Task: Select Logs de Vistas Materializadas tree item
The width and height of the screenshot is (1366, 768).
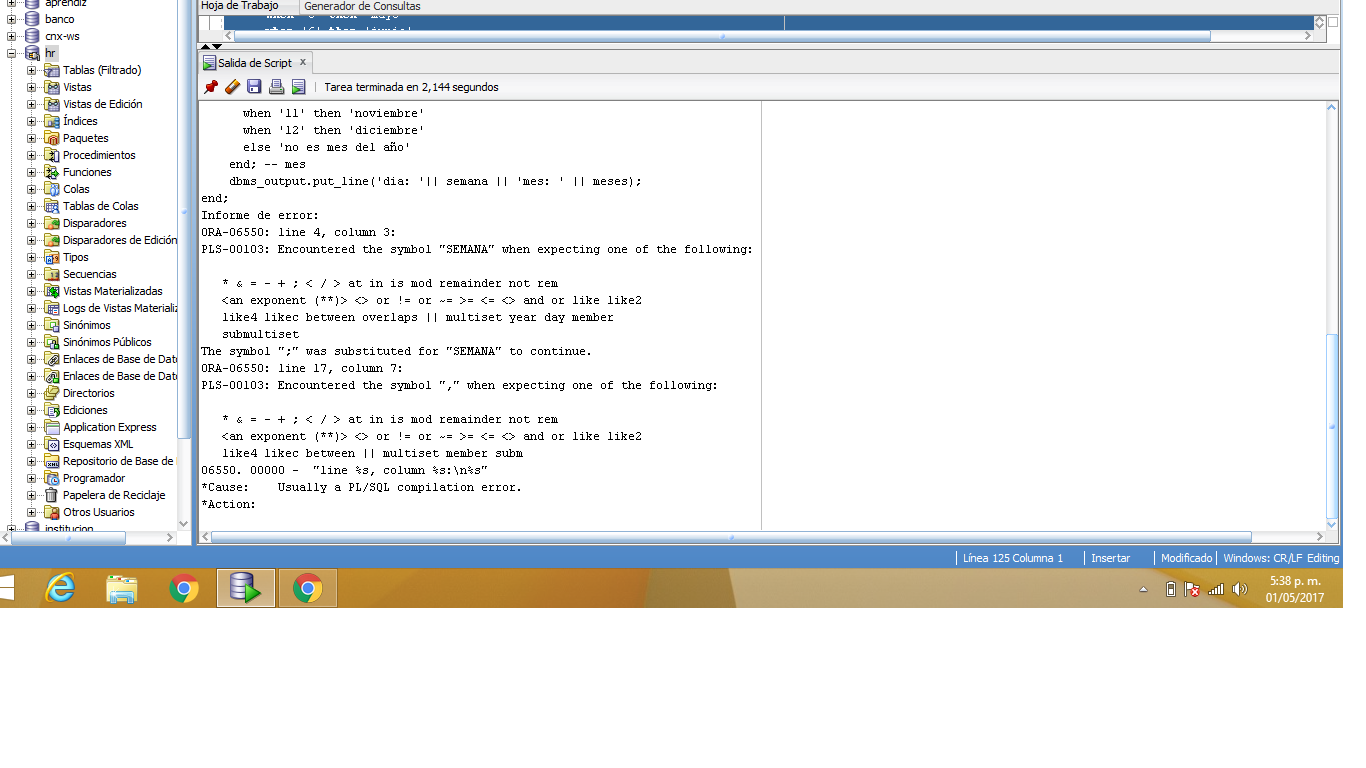Action: (x=120, y=308)
